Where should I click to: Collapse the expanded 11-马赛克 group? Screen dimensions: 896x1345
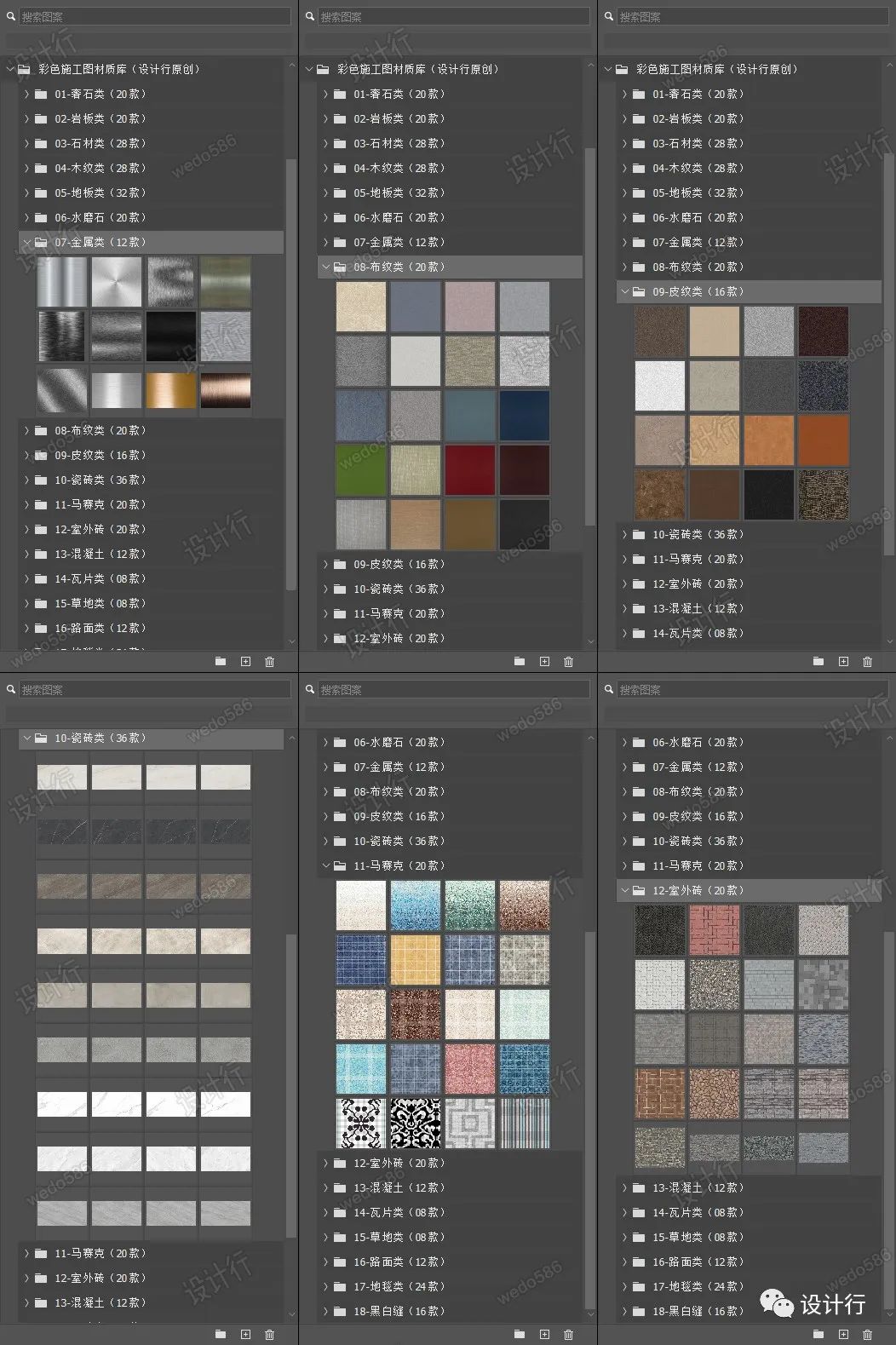pyautogui.click(x=325, y=865)
